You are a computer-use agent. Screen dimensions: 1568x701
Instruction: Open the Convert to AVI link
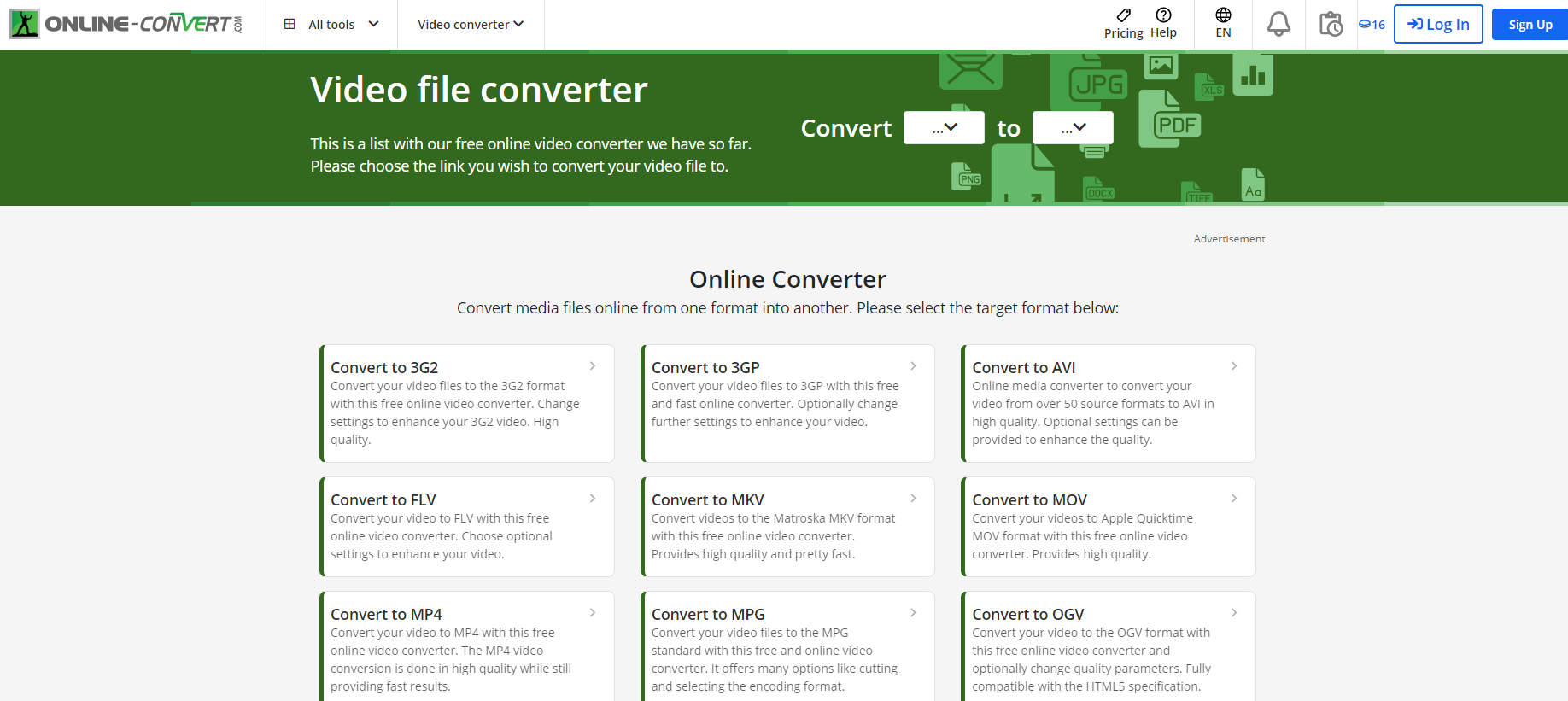(1024, 367)
